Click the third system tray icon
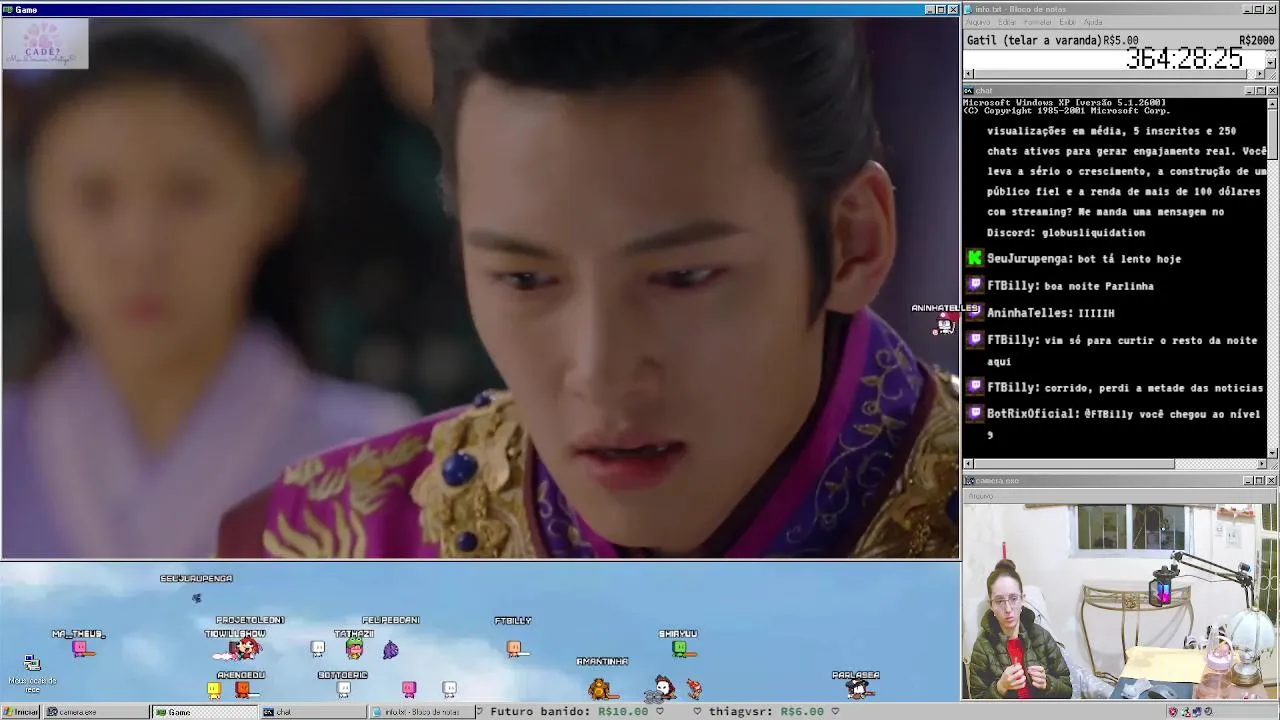The image size is (1280, 720). pos(1197,712)
